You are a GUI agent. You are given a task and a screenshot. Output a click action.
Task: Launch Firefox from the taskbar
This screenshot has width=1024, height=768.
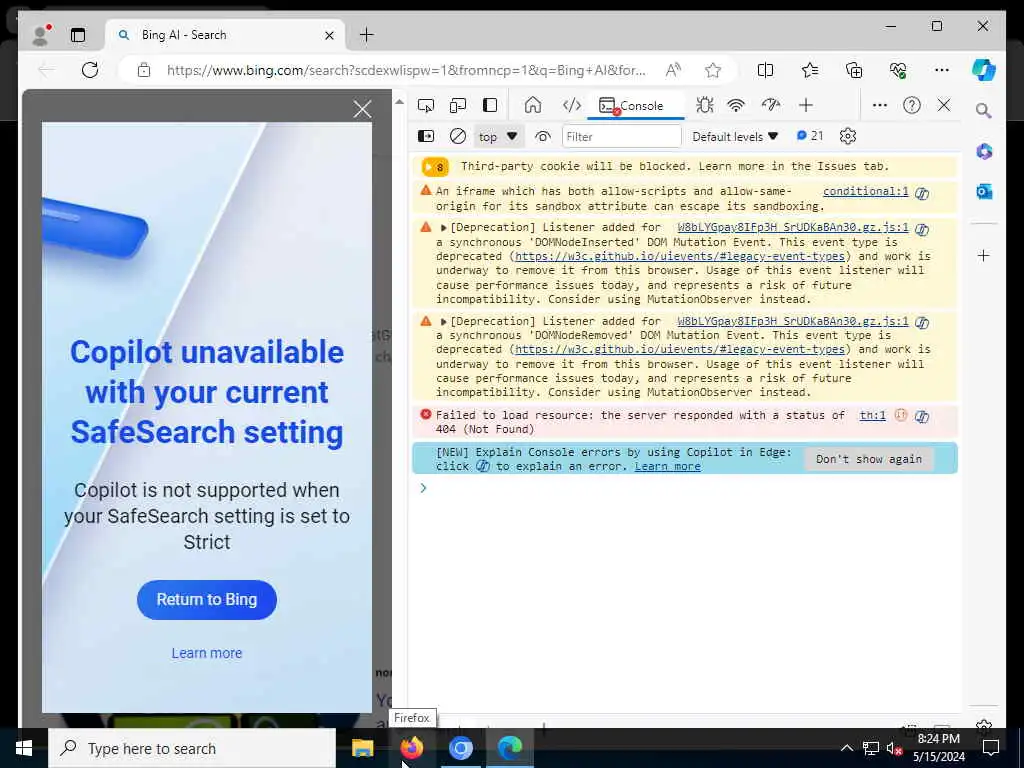(x=411, y=748)
